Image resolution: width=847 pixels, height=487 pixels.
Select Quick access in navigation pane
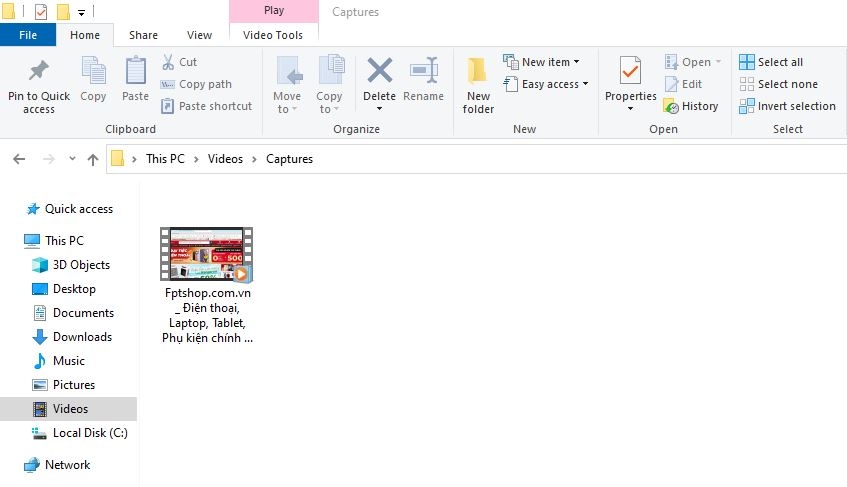[78, 209]
